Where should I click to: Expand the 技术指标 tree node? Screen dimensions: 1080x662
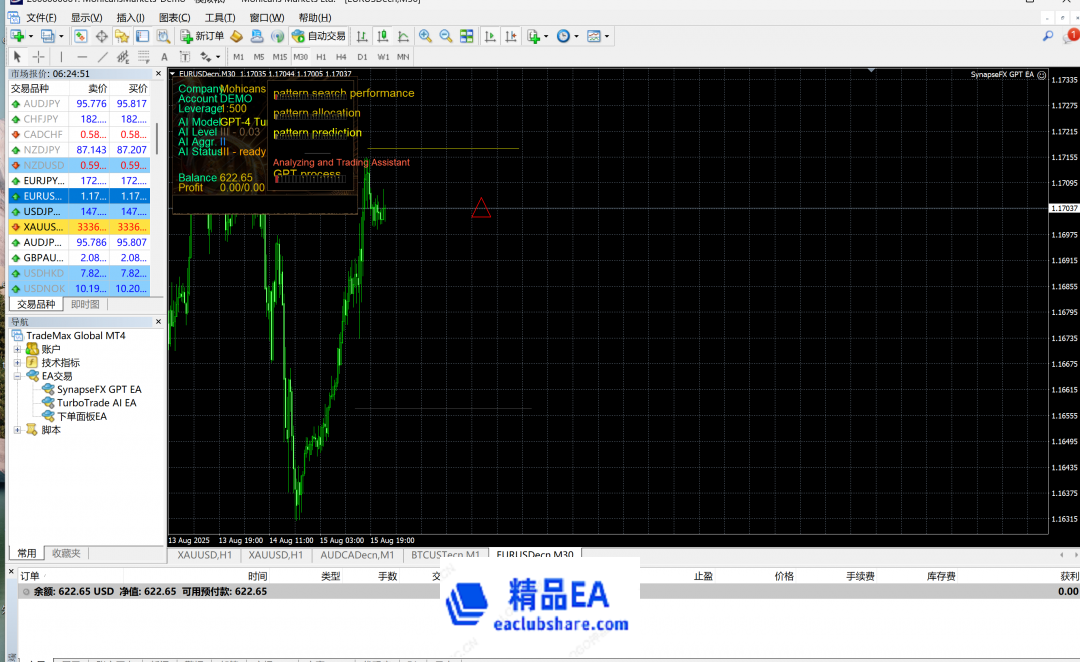coord(17,363)
